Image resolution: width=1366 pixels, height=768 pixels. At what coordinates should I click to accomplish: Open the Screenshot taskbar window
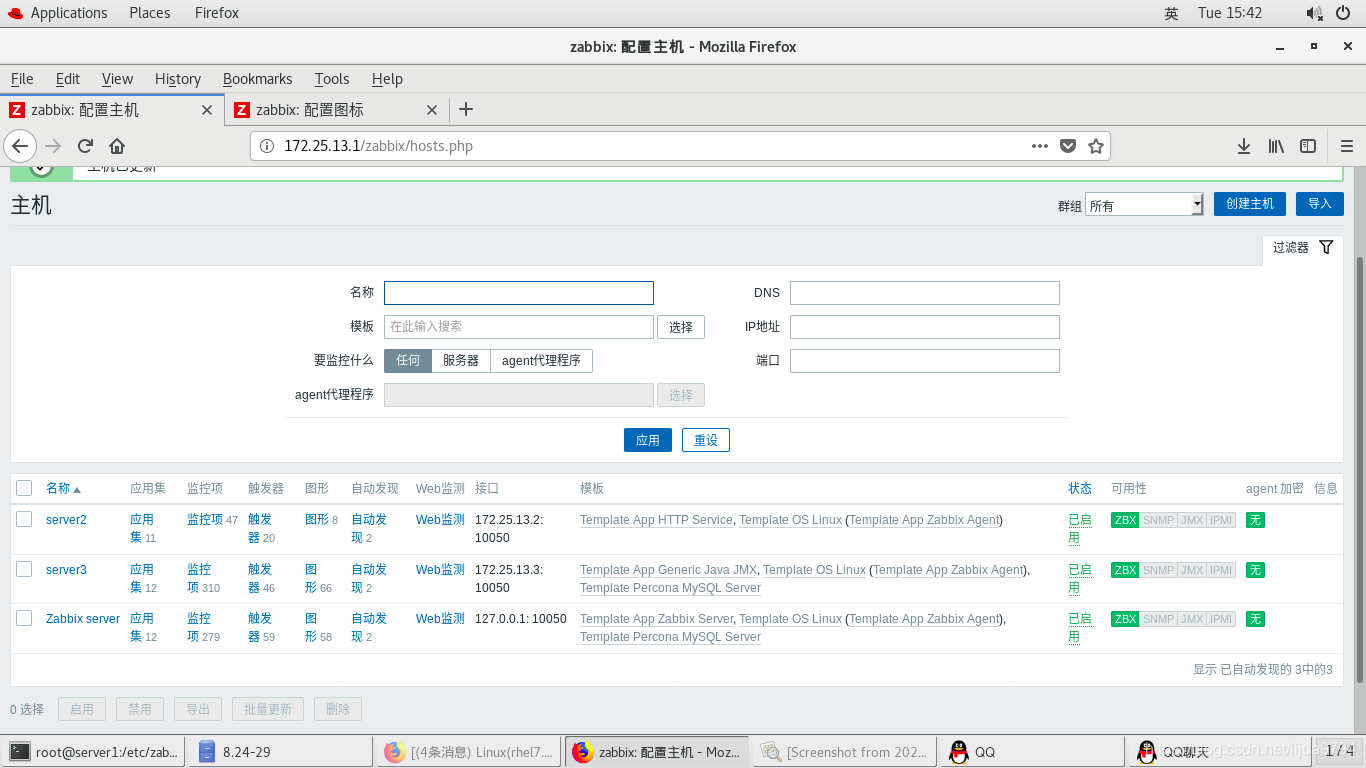coord(845,752)
